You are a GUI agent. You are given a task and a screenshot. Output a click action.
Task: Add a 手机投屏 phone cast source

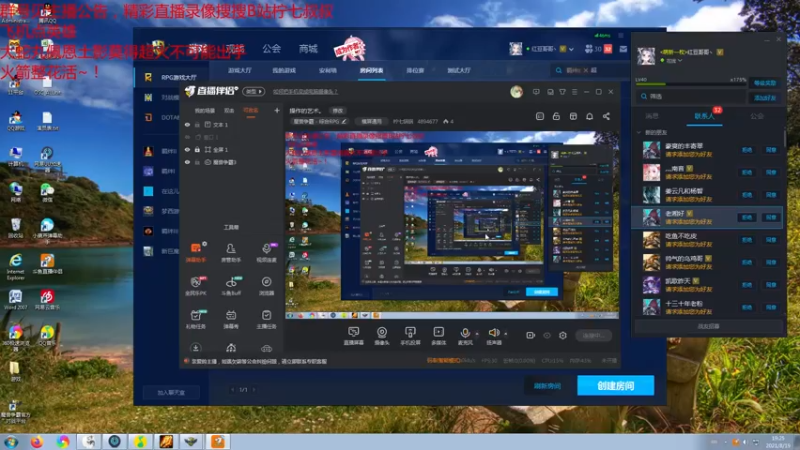(x=410, y=336)
